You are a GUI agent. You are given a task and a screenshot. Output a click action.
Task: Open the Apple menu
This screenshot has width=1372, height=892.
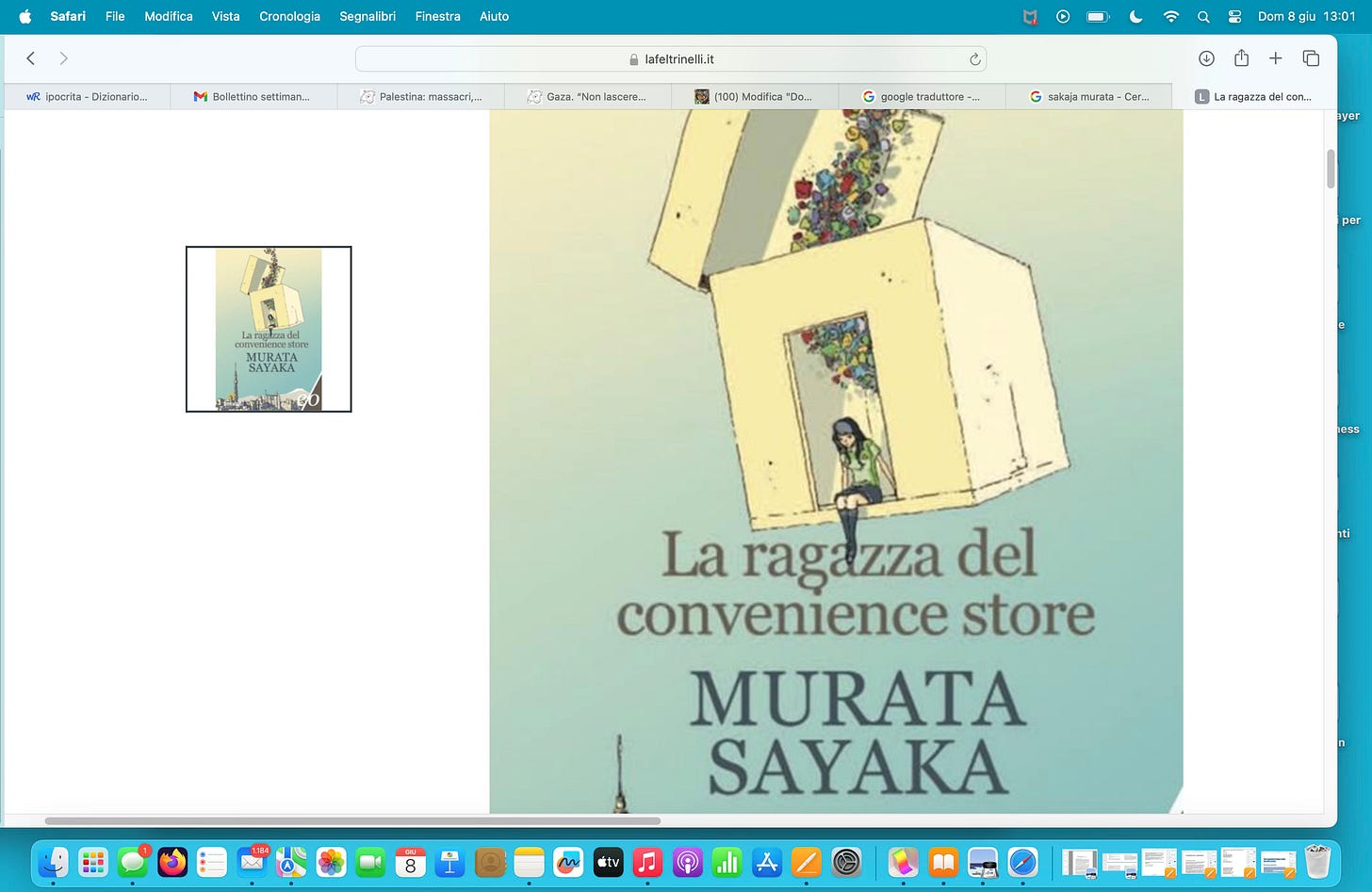25,16
